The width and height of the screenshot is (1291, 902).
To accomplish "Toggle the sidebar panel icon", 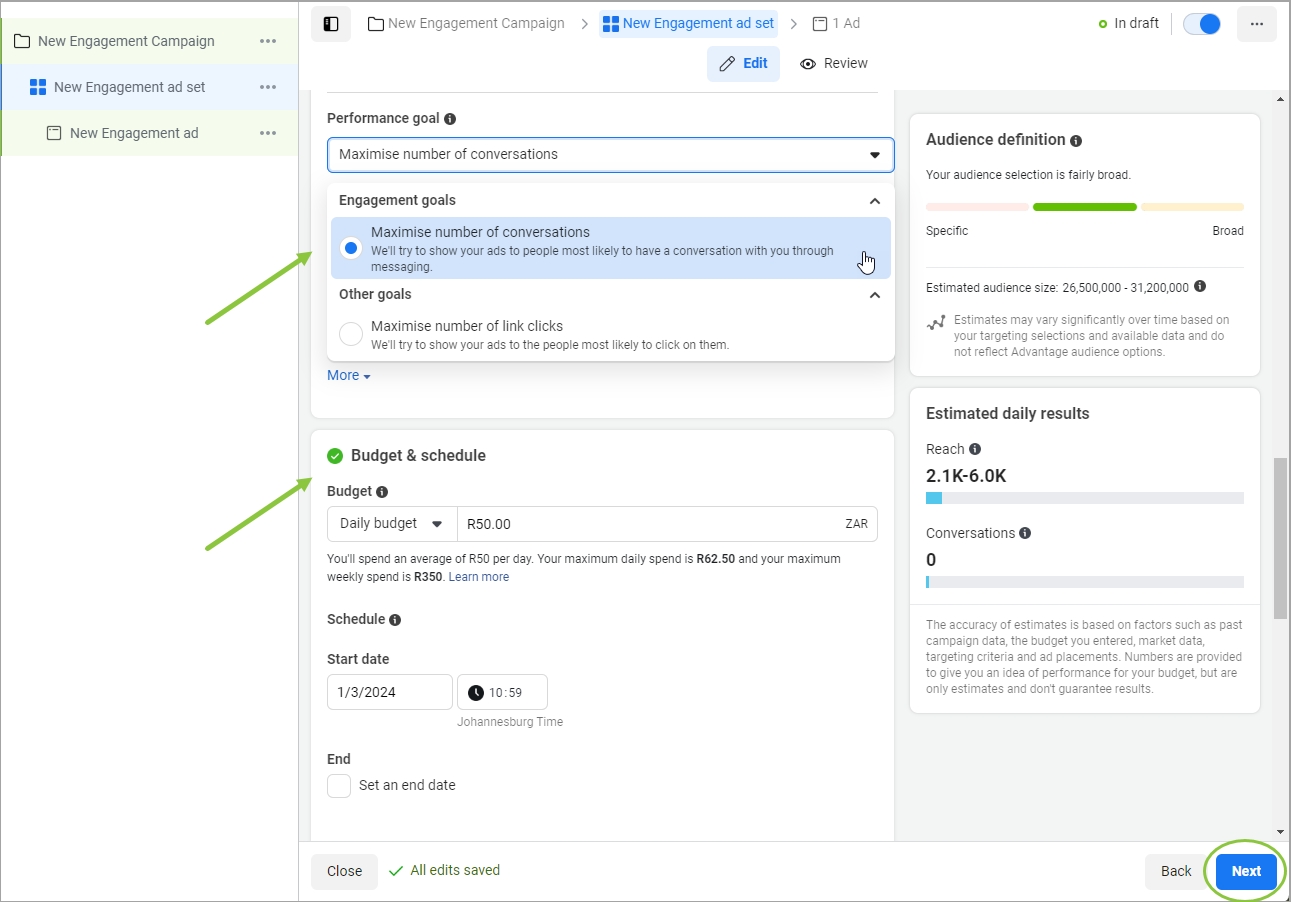I will 331,24.
